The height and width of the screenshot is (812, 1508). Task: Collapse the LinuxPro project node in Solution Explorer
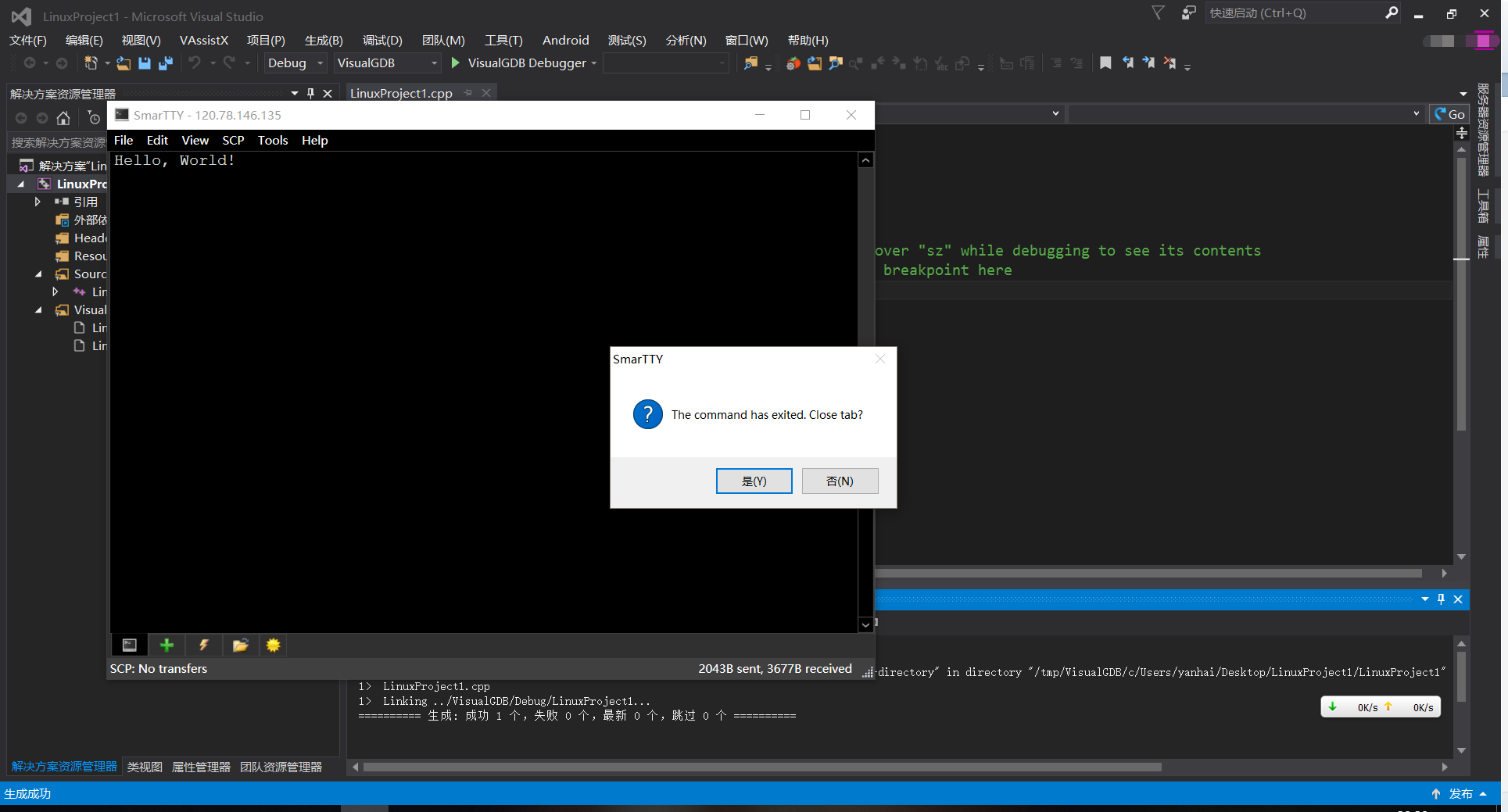click(20, 184)
